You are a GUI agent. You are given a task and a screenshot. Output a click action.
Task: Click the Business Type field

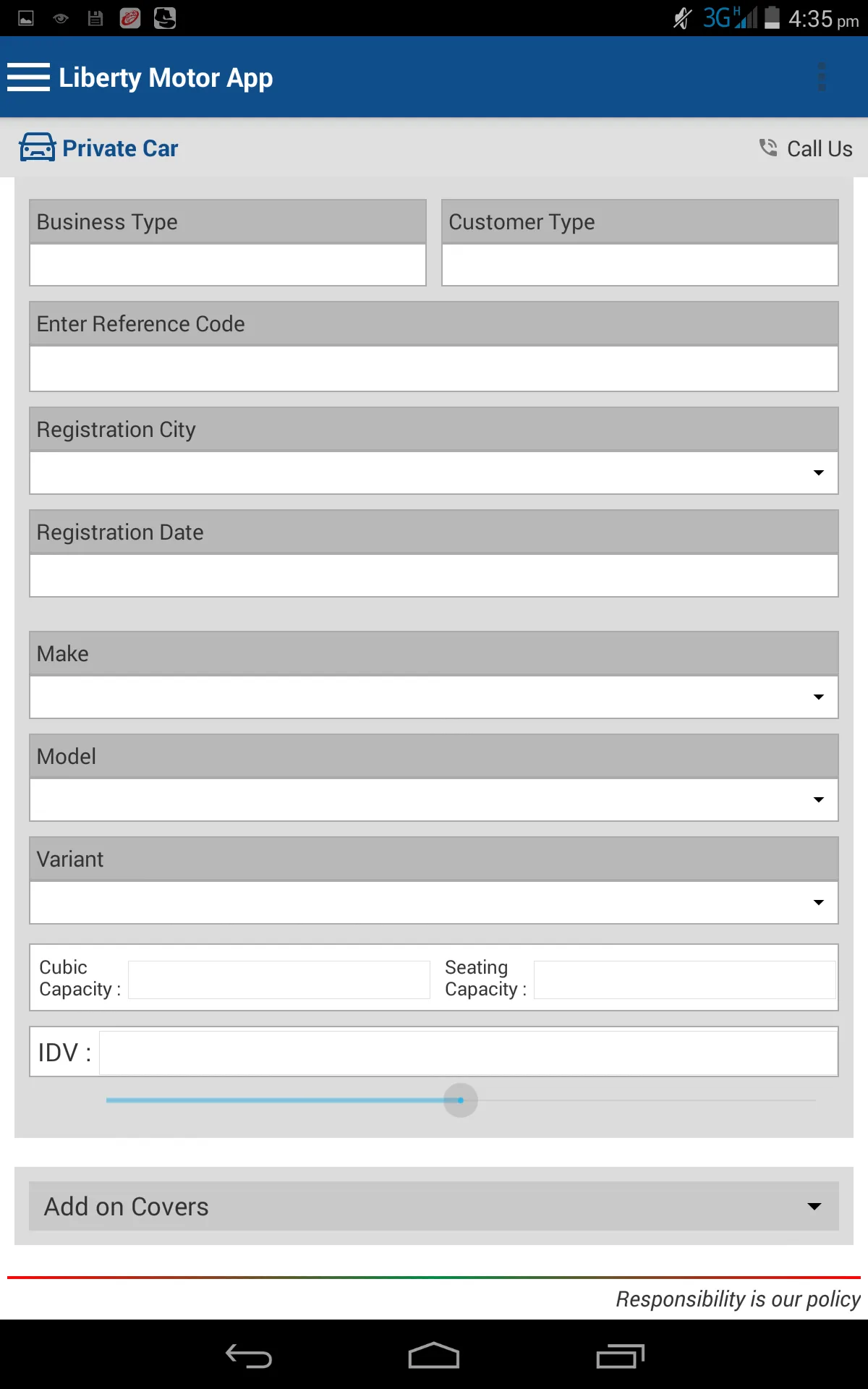point(228,265)
